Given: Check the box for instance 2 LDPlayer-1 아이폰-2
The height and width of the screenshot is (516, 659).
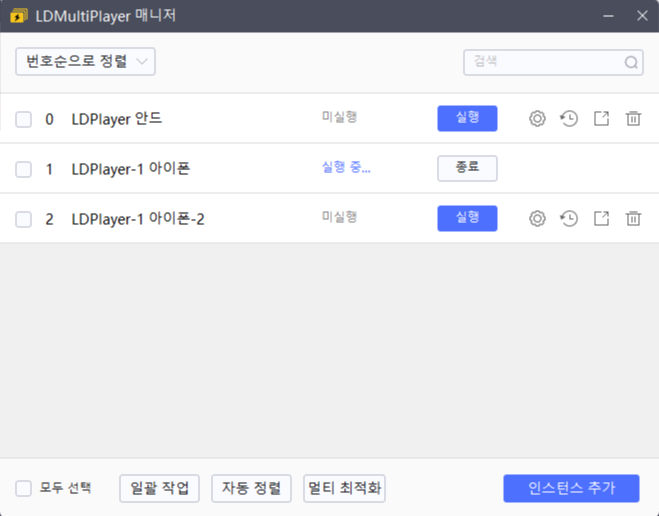Looking at the screenshot, I should (24, 219).
